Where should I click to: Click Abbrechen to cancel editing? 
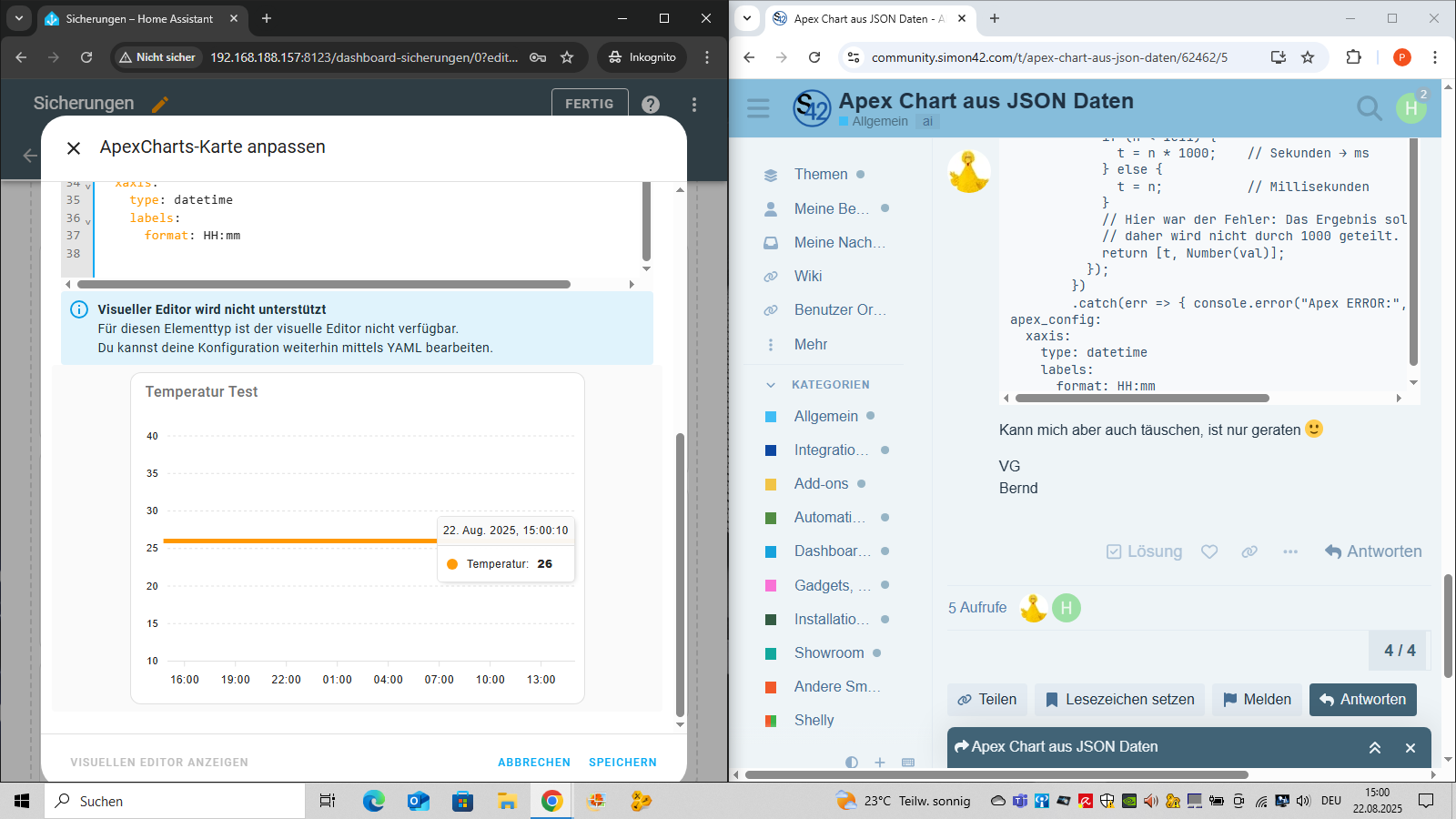[x=533, y=763]
